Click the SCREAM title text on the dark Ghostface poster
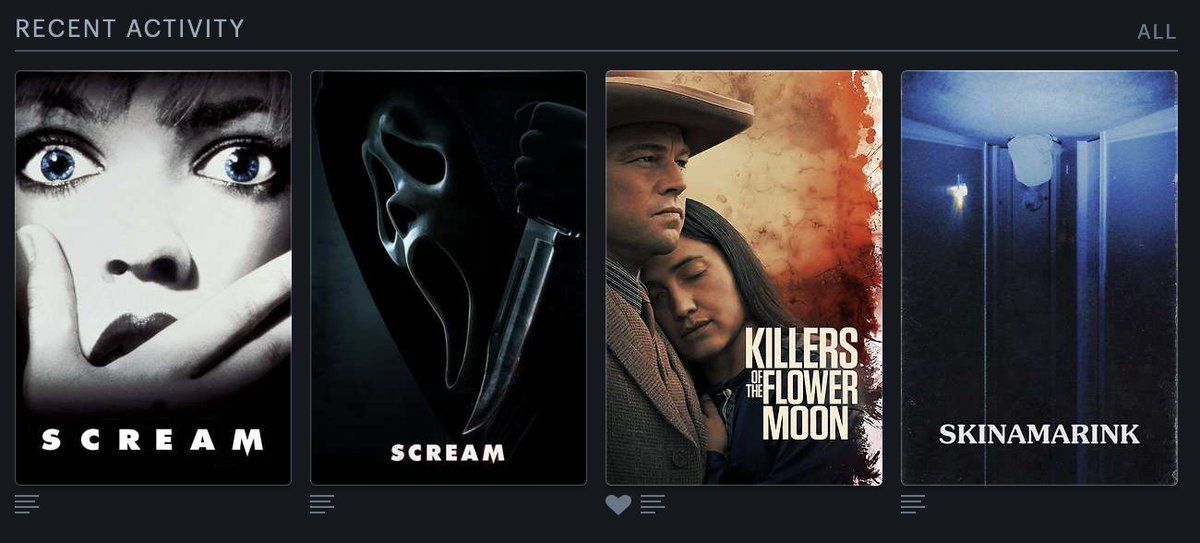The height and width of the screenshot is (543, 1200). (448, 452)
